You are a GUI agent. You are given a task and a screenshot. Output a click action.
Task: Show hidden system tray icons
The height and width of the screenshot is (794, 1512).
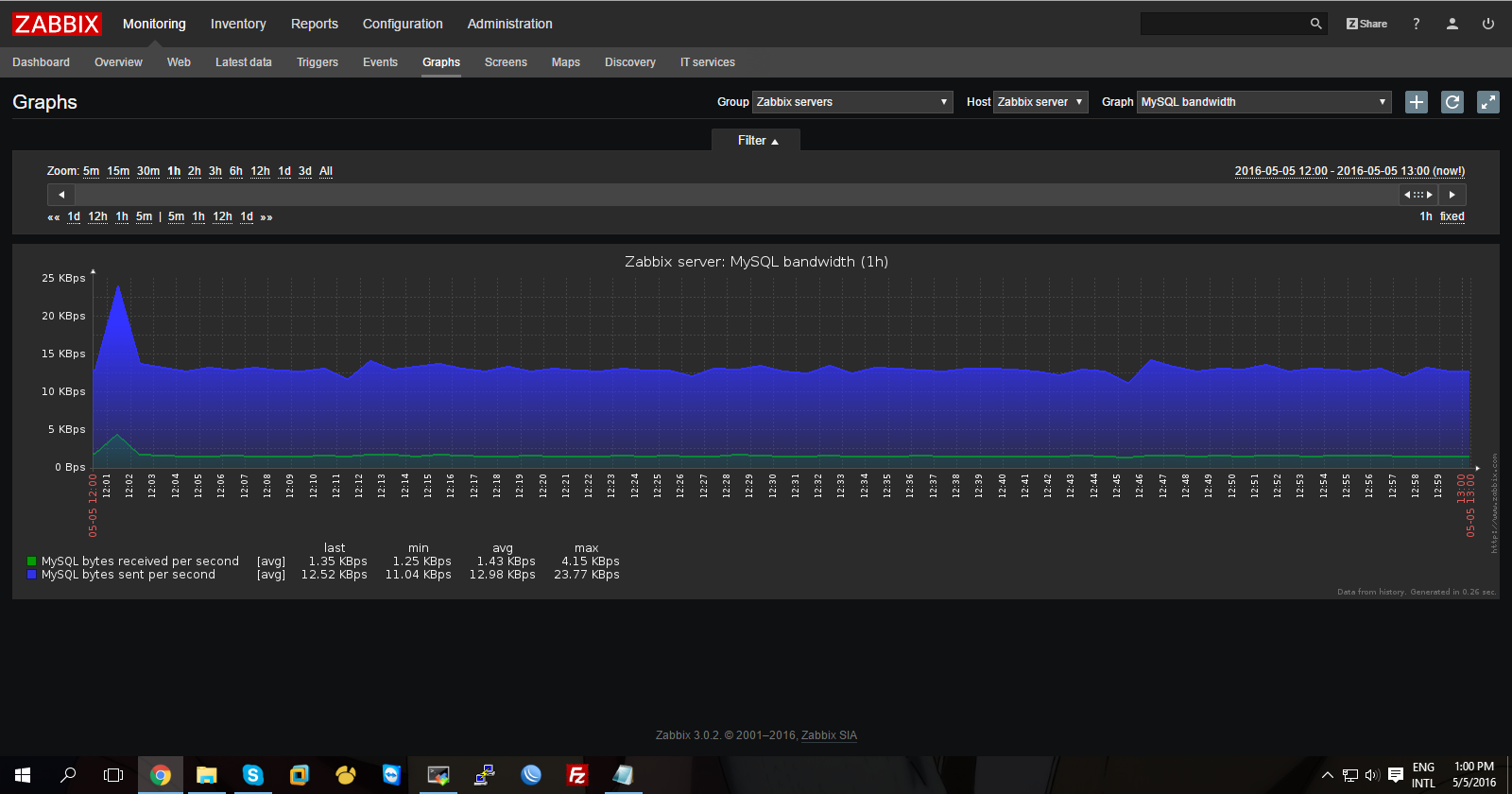point(1328,775)
